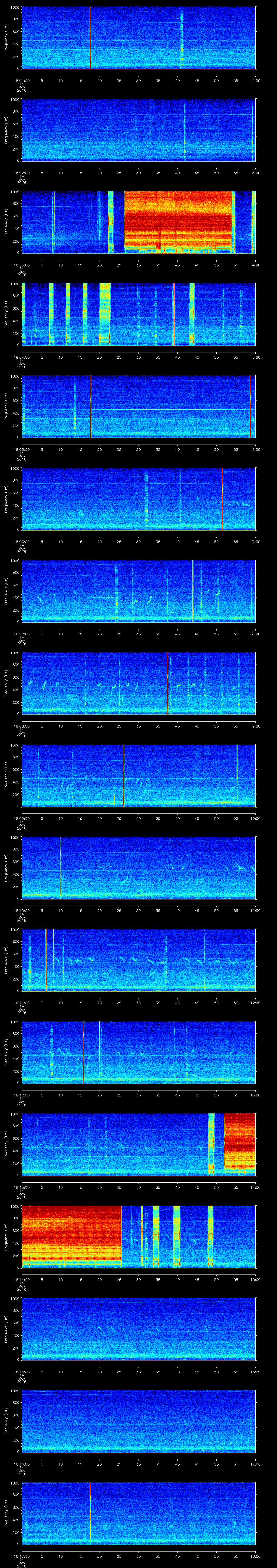Click the spectrogram panel starting at 18:04:00

point(139,314)
